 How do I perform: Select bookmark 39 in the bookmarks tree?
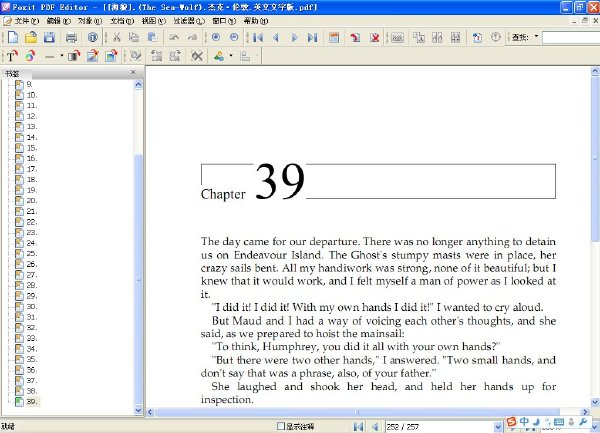tap(32, 401)
